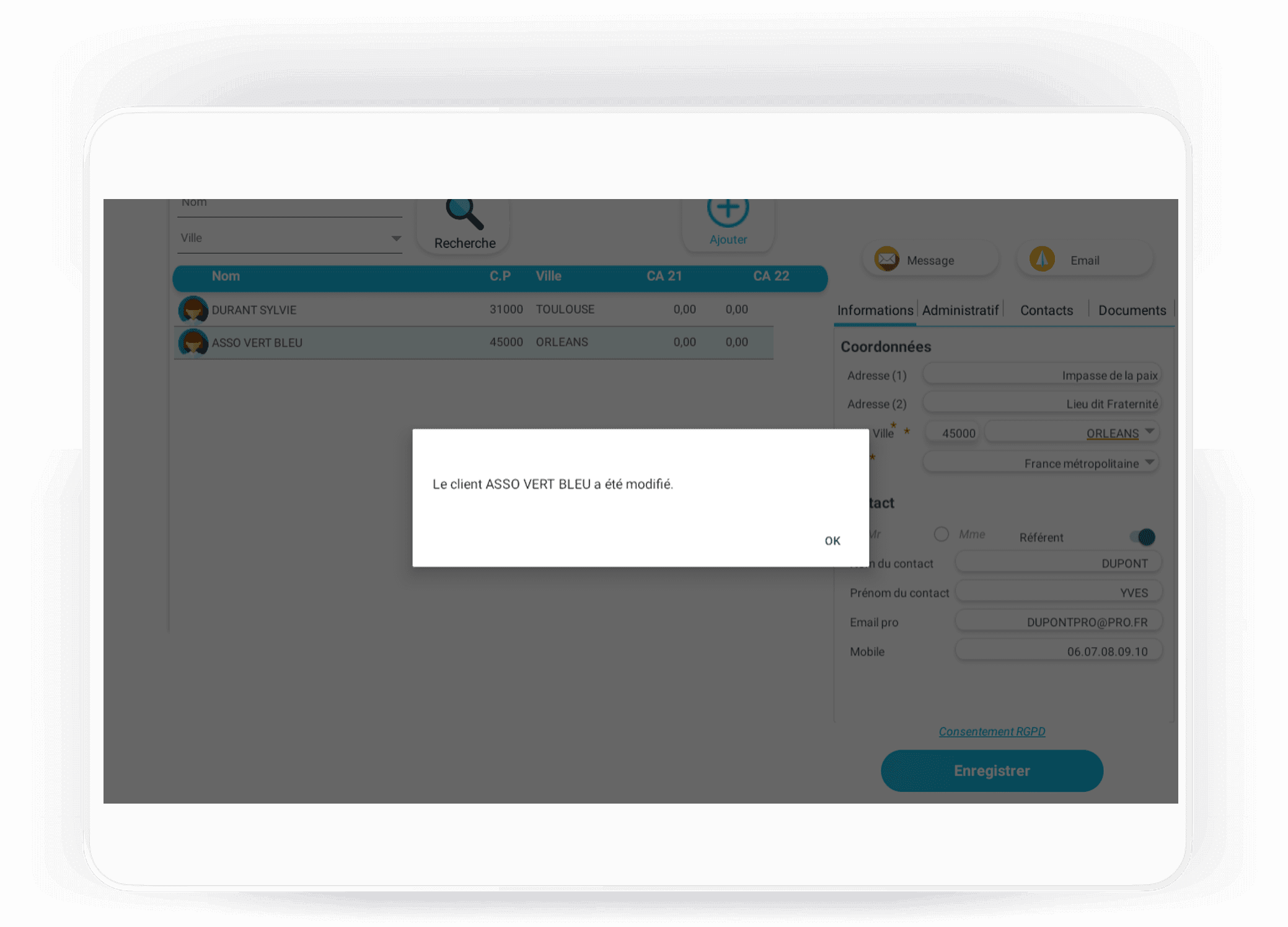Viewport: 1288px width, 927px height.
Task: Click the 31000 postal code cell
Action: (x=506, y=309)
